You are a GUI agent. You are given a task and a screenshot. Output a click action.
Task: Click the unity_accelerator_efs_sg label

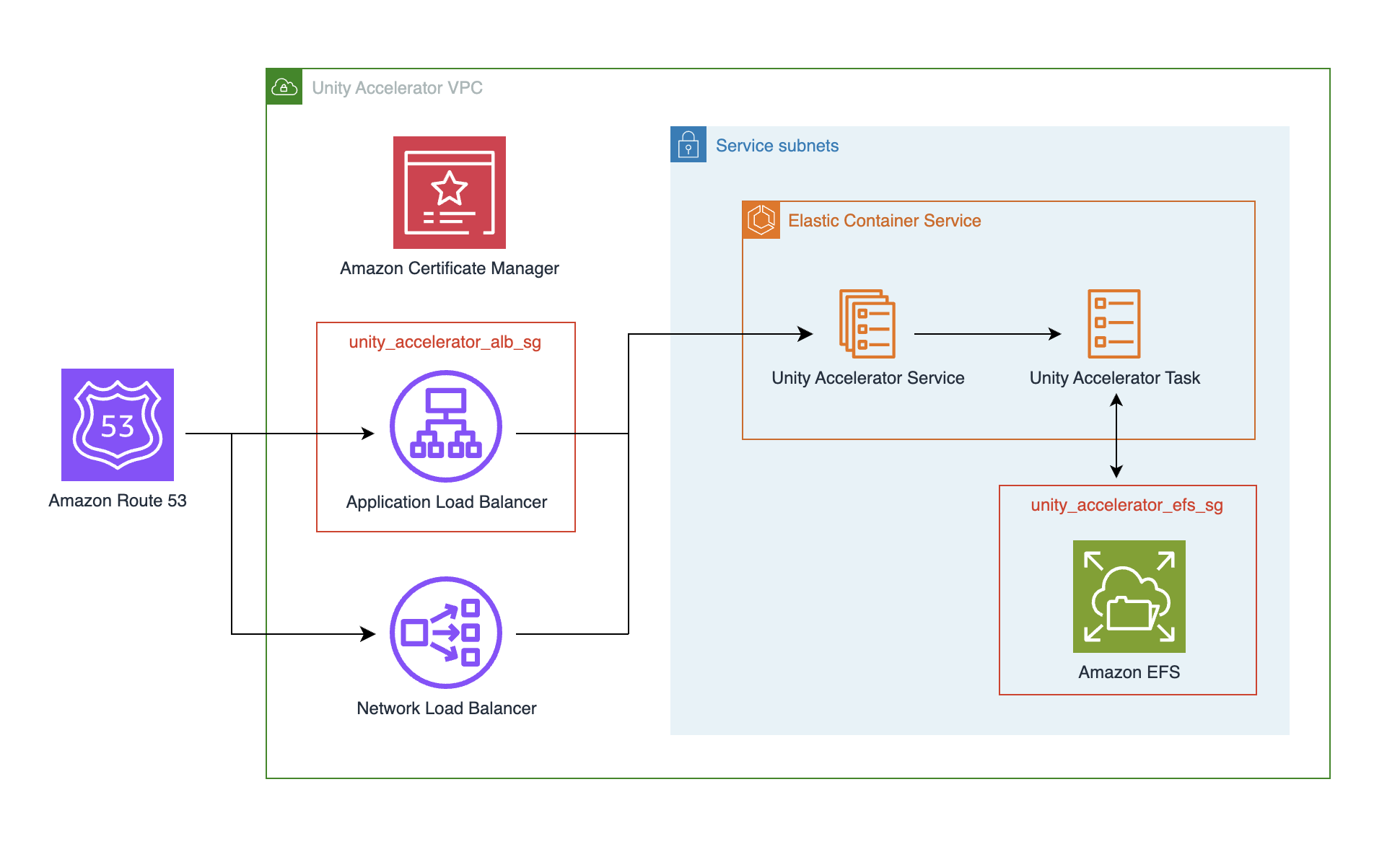click(x=1126, y=505)
